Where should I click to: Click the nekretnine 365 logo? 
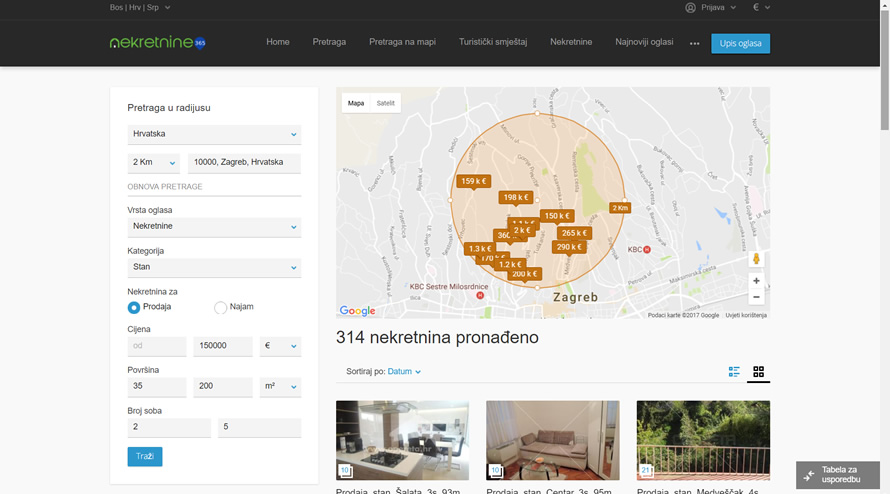157,43
